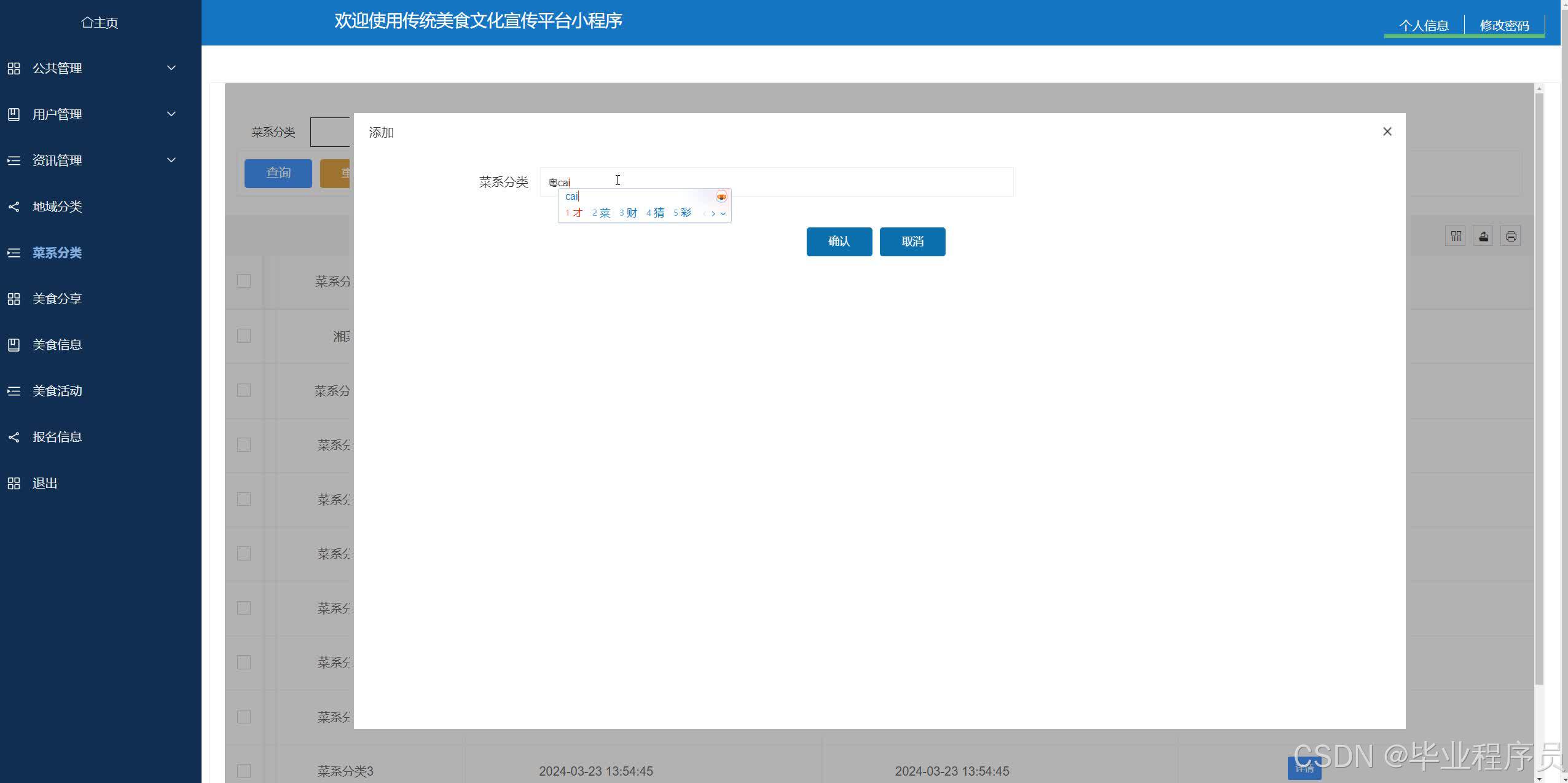Click the 美食信息 sidebar icon
The width and height of the screenshot is (1568, 783).
point(14,345)
